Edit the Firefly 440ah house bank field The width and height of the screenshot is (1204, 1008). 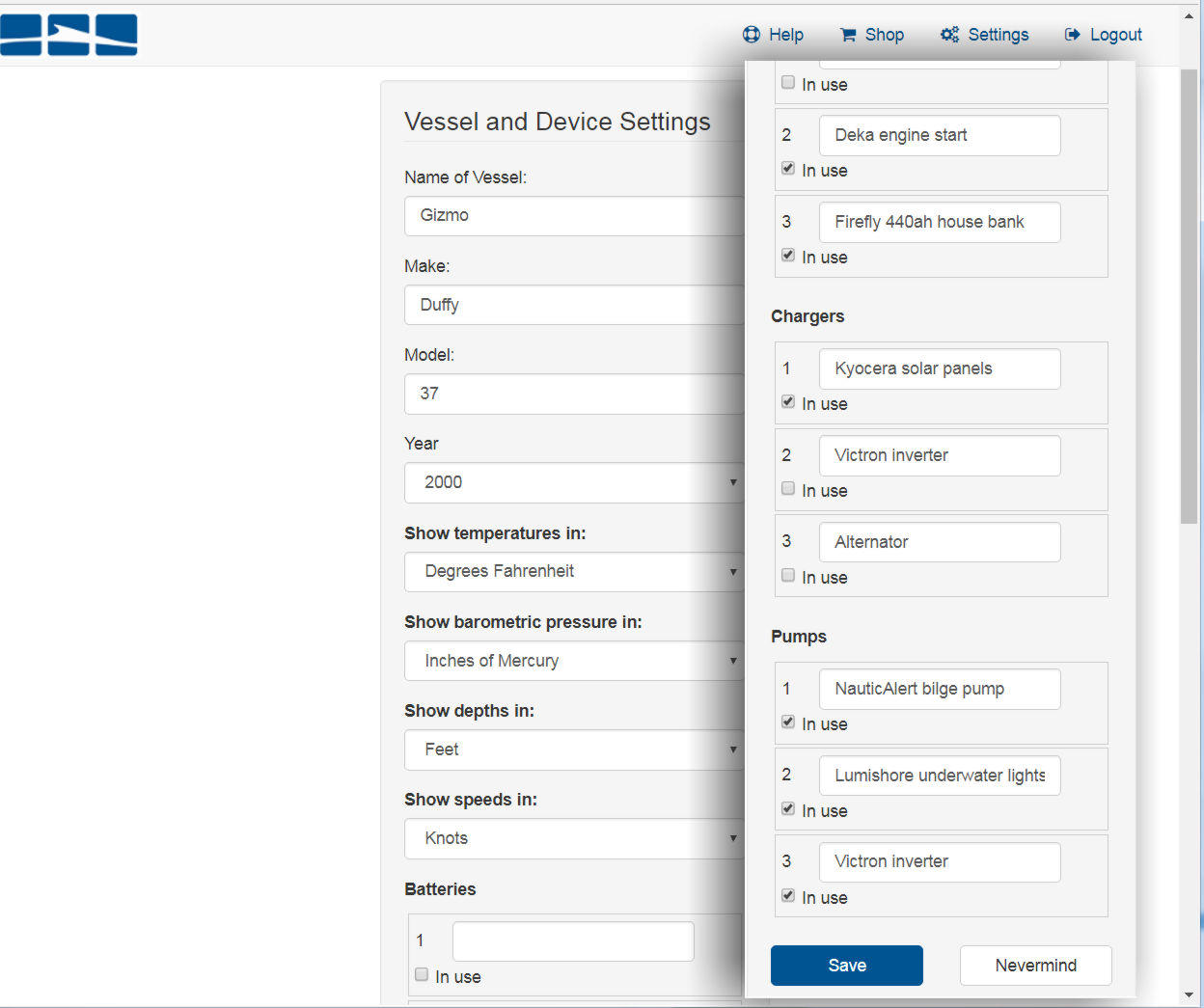pos(940,222)
